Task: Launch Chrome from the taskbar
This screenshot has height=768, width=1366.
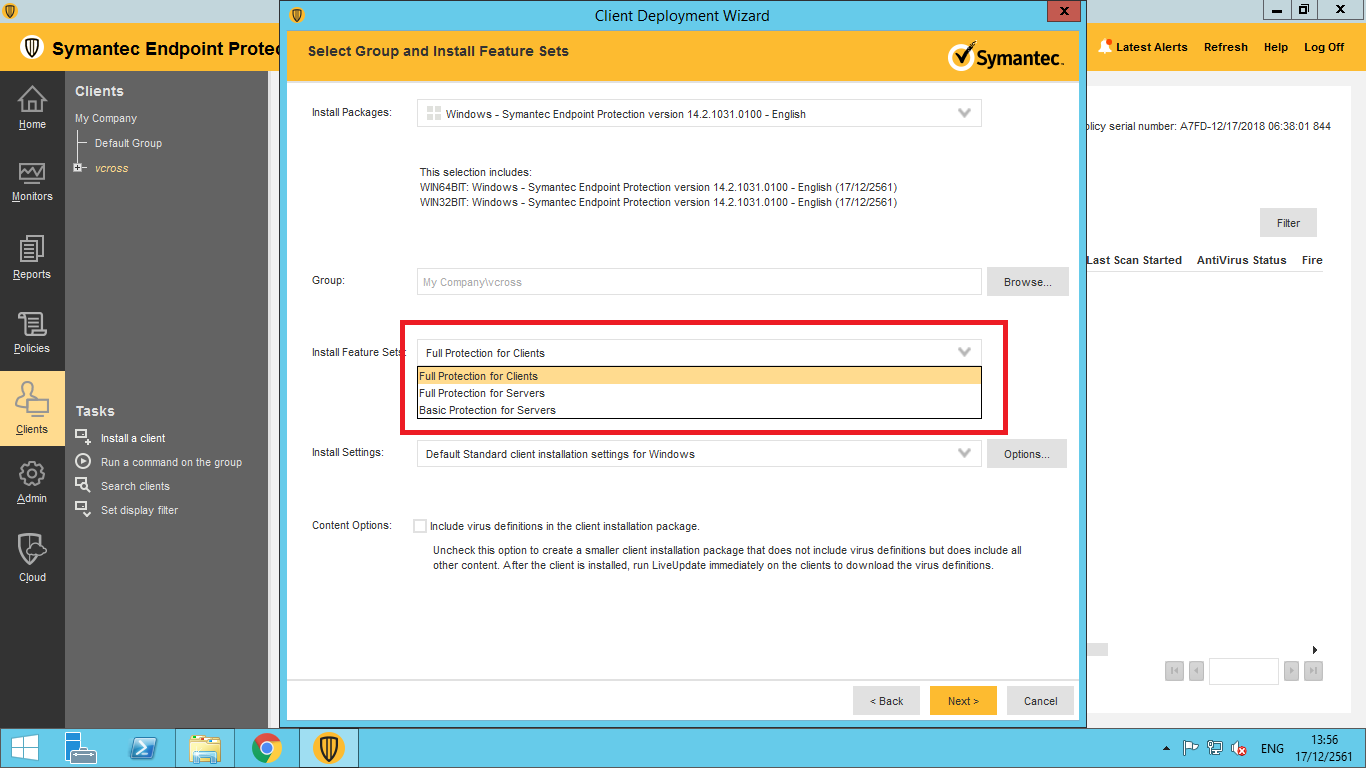Action: (x=266, y=748)
